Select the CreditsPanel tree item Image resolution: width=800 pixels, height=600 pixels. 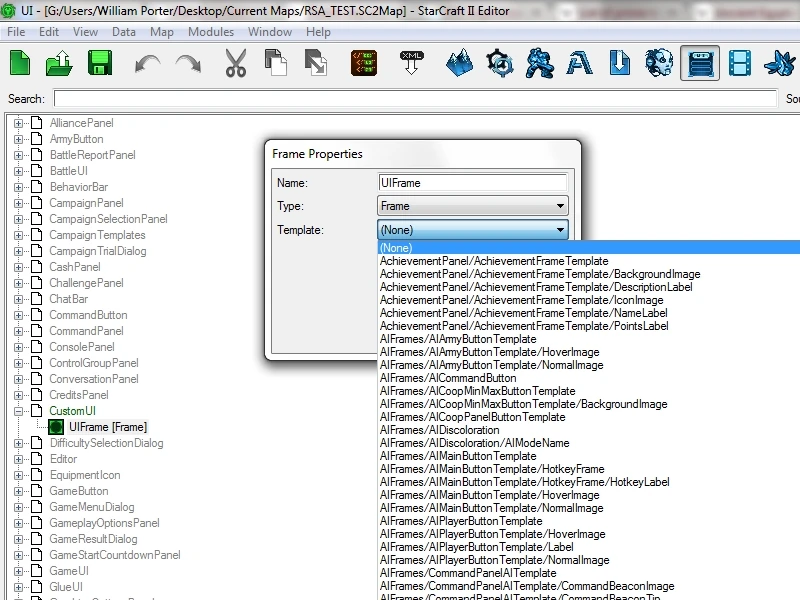(x=79, y=395)
